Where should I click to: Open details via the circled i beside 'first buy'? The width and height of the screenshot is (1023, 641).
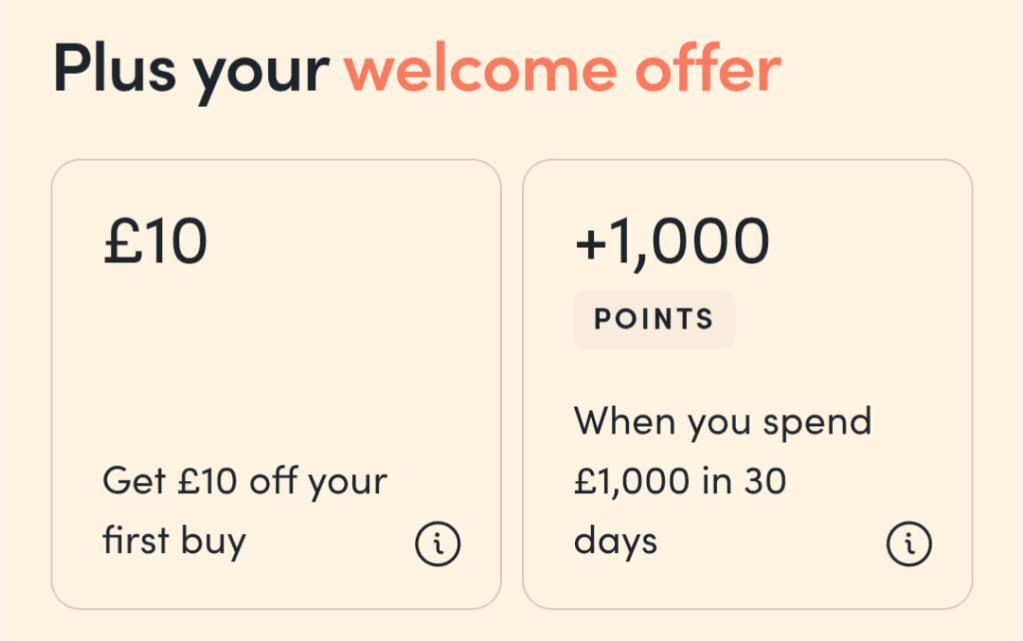coord(437,543)
